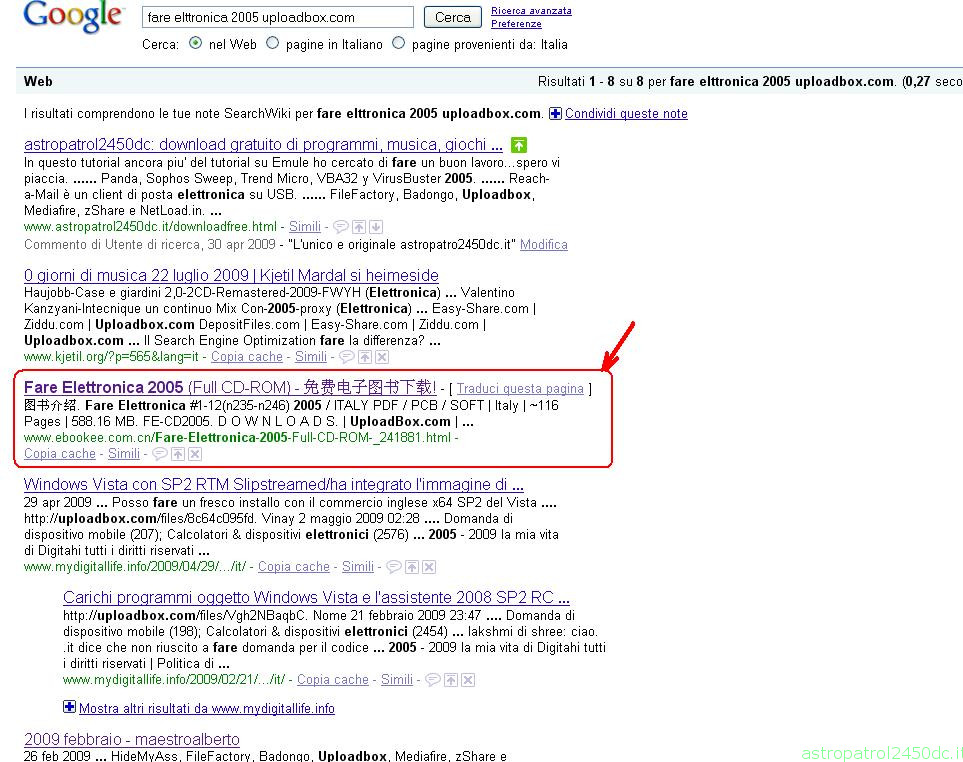The height and width of the screenshot is (762, 963).
Task: Open the '2009 febbraio - maestroalberto' result
Action: click(131, 739)
